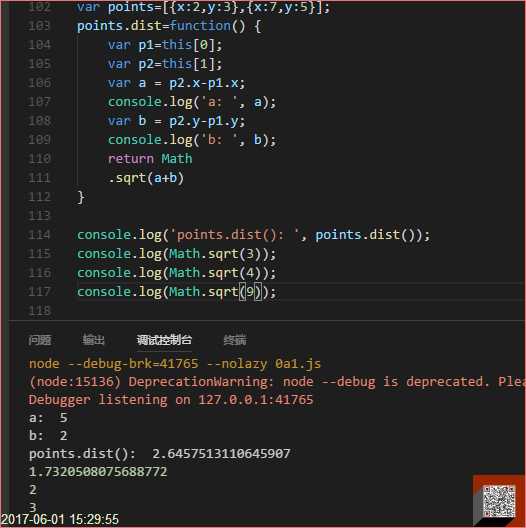Click the console.log('a: ', a) line
Viewport: 526px width, 528px height.
pos(192,102)
